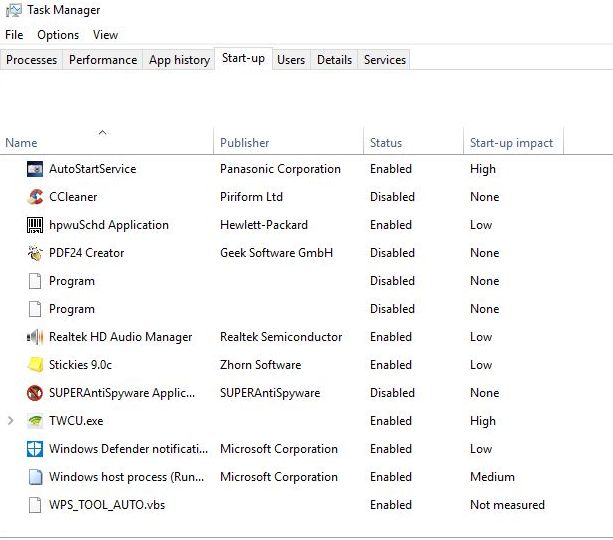Click the AutoStartService Panasonic icon

(x=35, y=169)
